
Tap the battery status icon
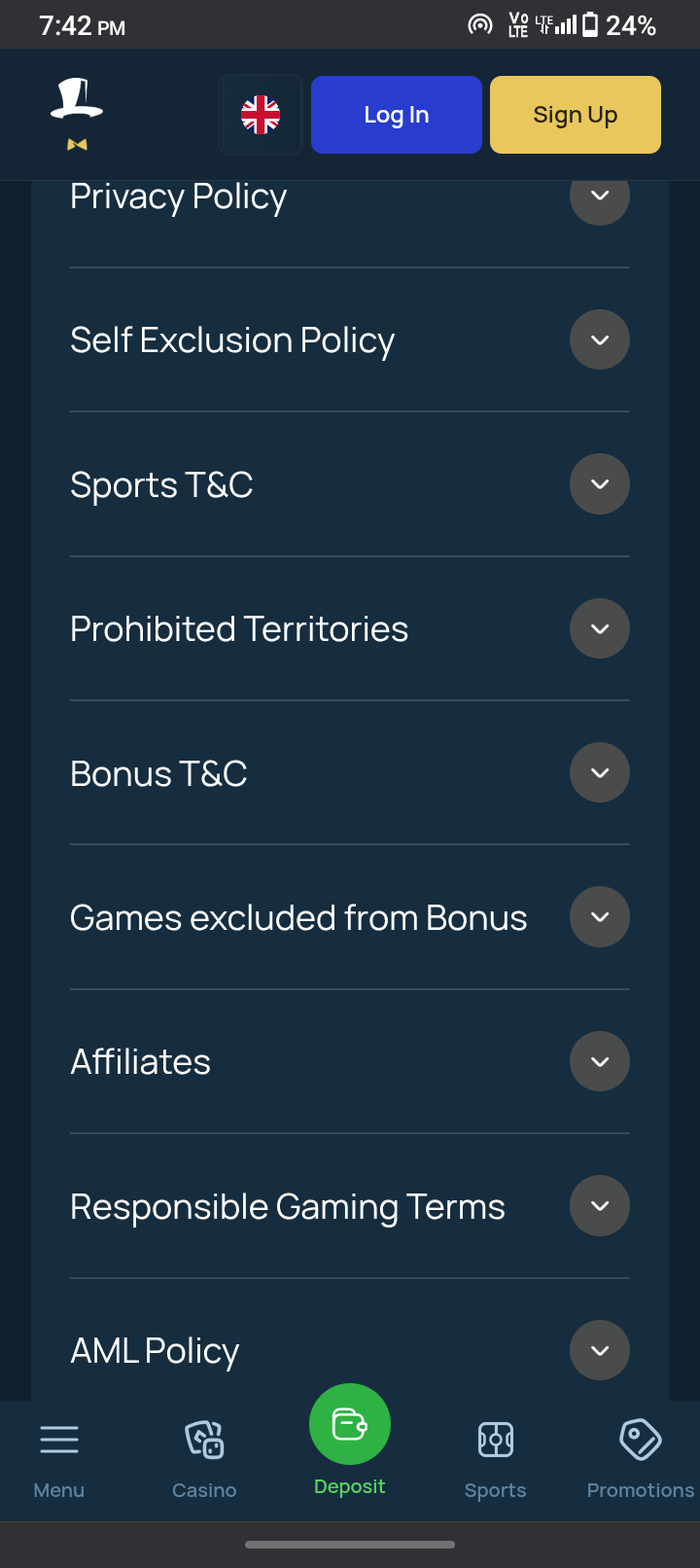590,25
